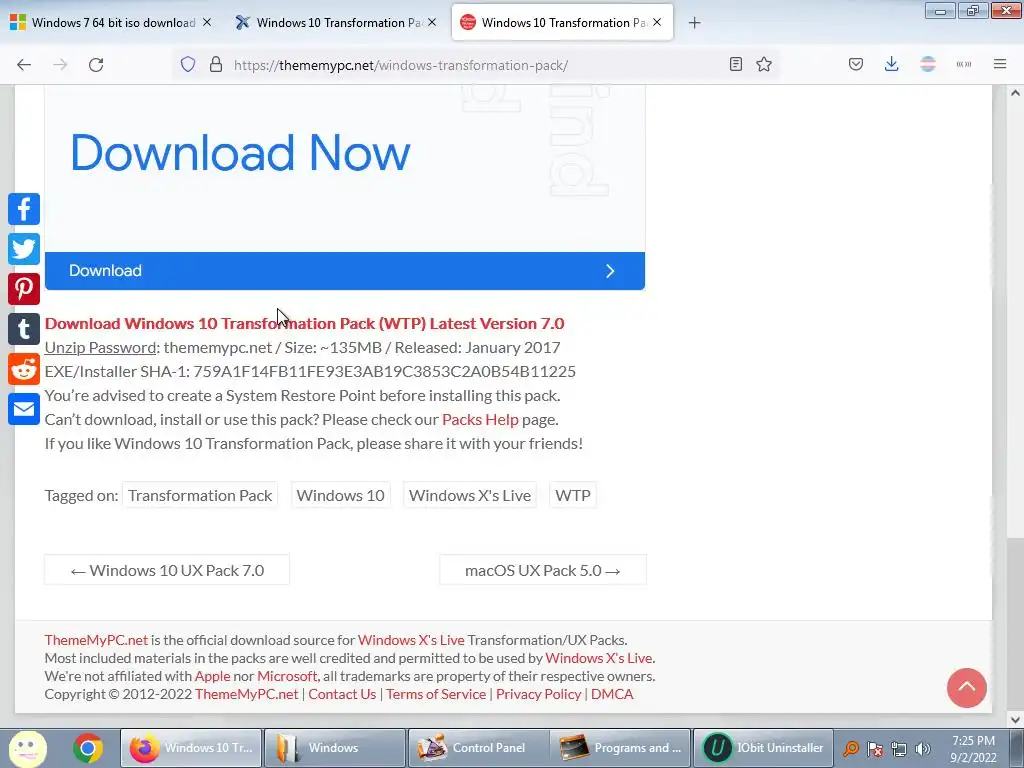Switch to IObit Uninstaller taskbar button
The image size is (1024, 768).
(x=763, y=748)
